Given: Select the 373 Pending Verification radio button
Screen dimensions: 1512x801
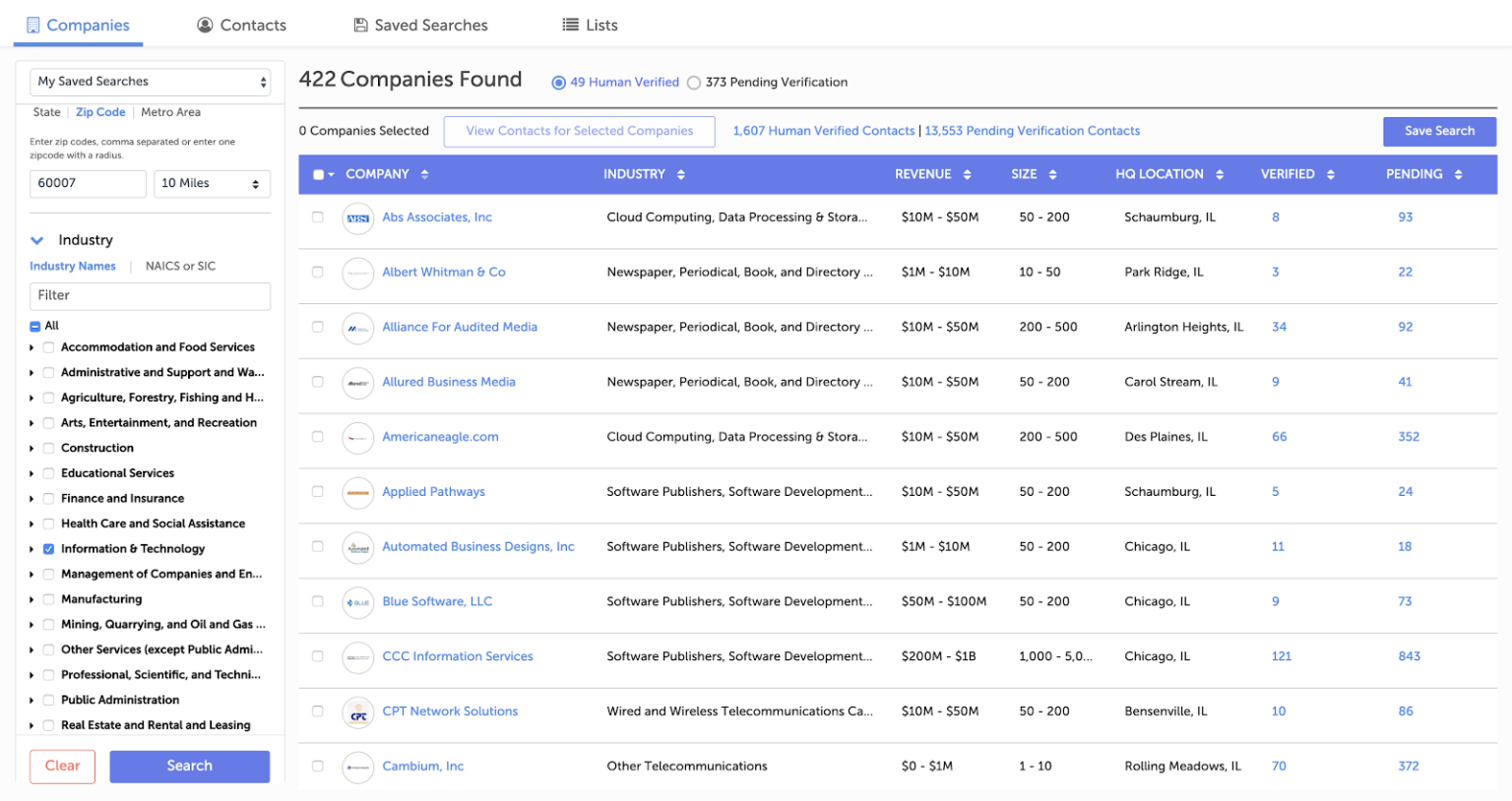Looking at the screenshot, I should tap(694, 83).
